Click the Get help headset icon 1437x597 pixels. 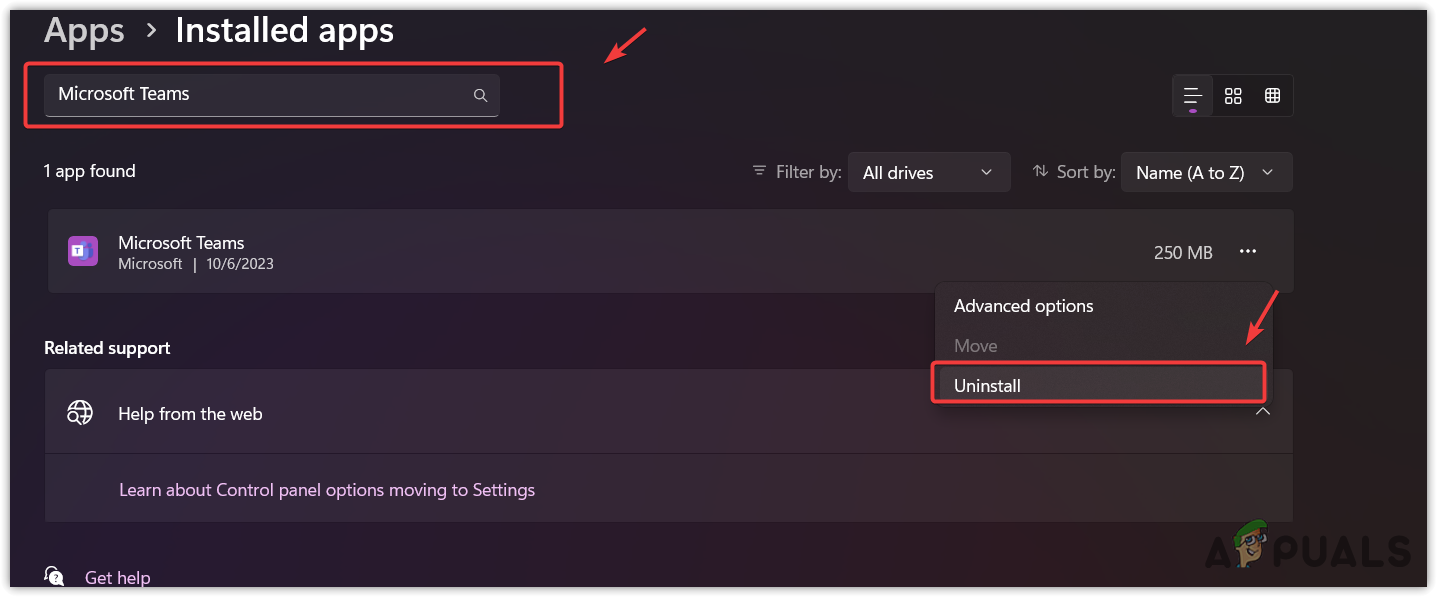point(54,577)
